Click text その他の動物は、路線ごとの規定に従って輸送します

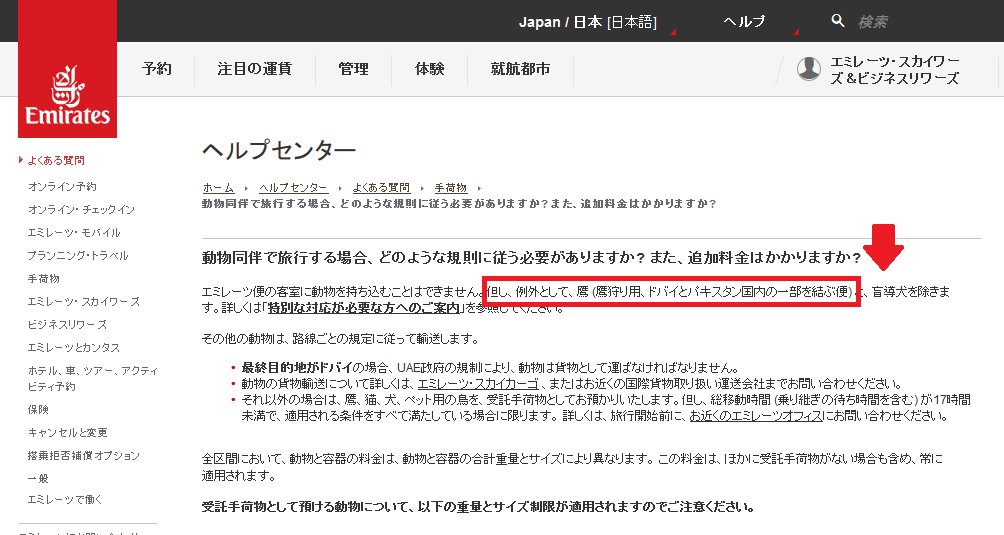340,339
